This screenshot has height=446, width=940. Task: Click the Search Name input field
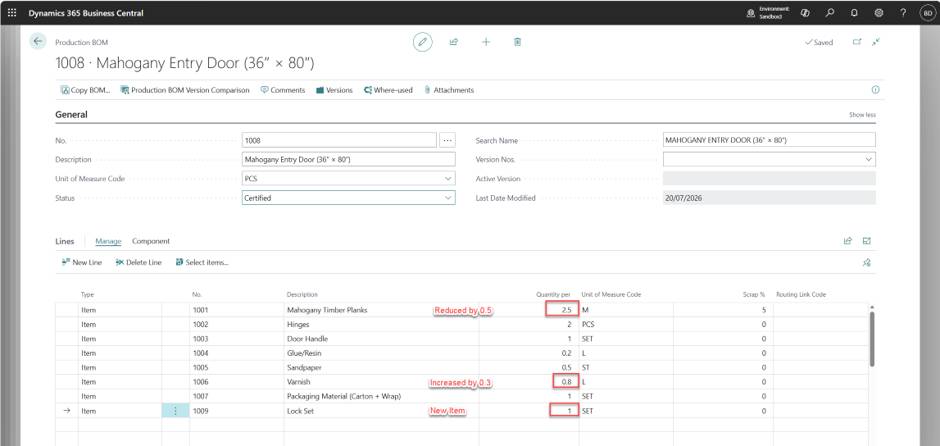pyautogui.click(x=769, y=140)
